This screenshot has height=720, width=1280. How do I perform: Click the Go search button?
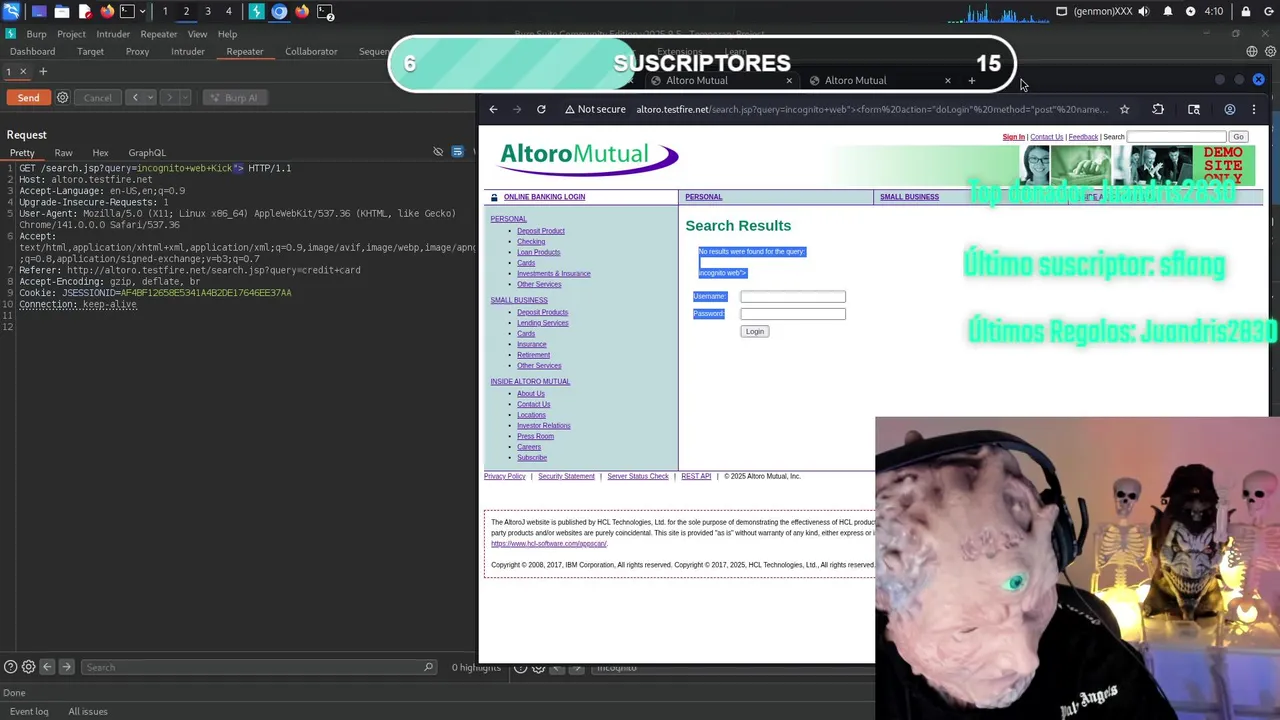pyautogui.click(x=1238, y=137)
